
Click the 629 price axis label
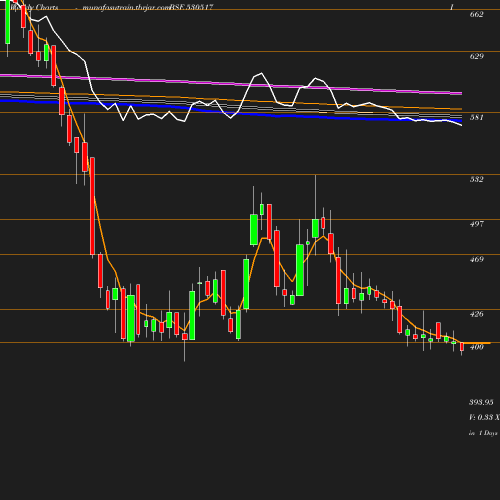pyautogui.click(x=476, y=56)
